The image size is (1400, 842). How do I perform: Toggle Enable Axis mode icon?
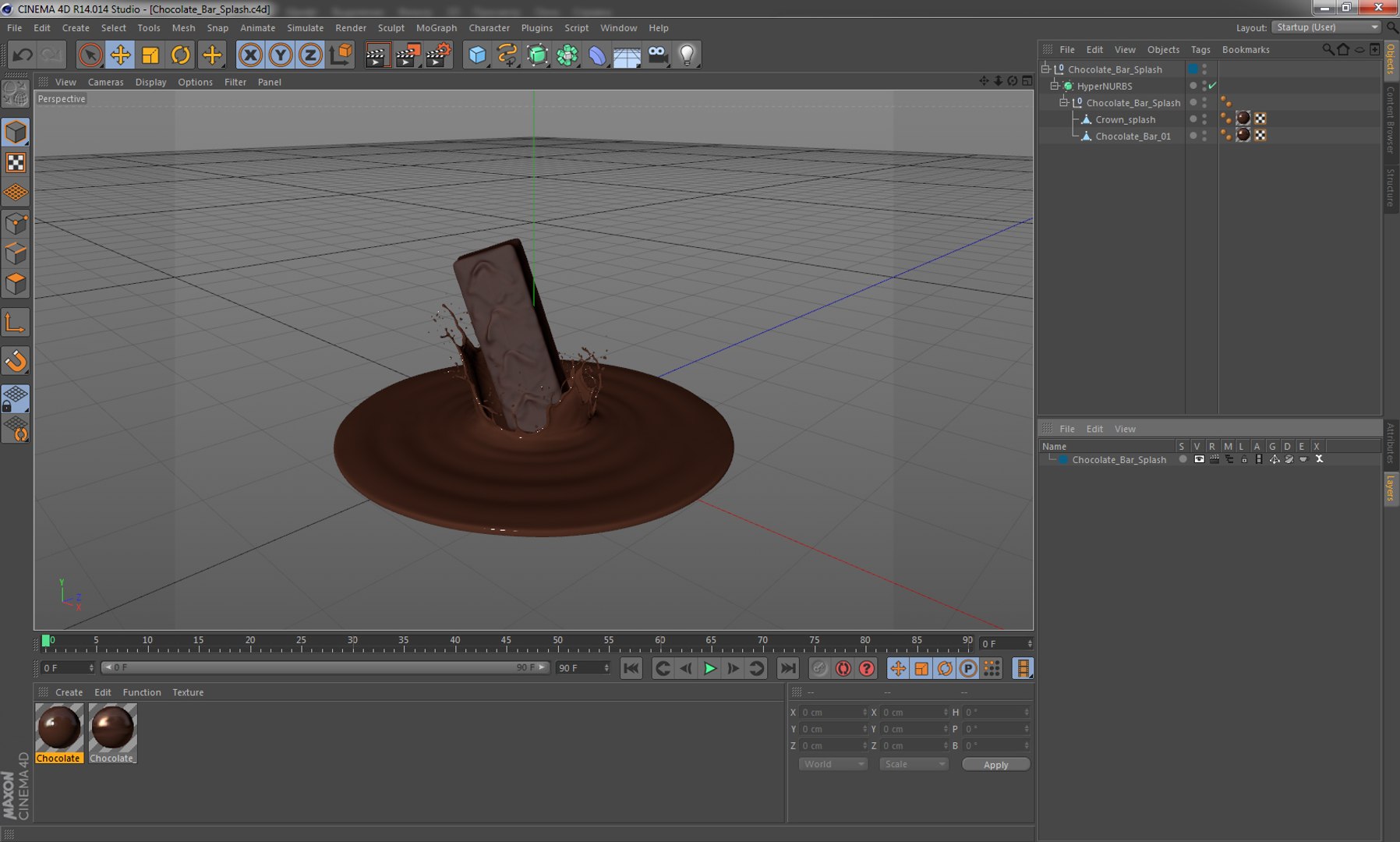tap(16, 323)
